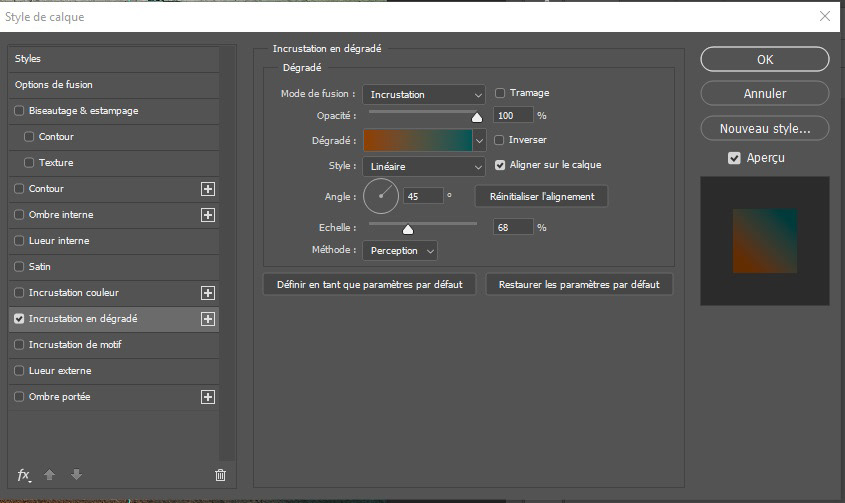Delete effect with trash icon
Screen dimensions: 845x503
220,474
